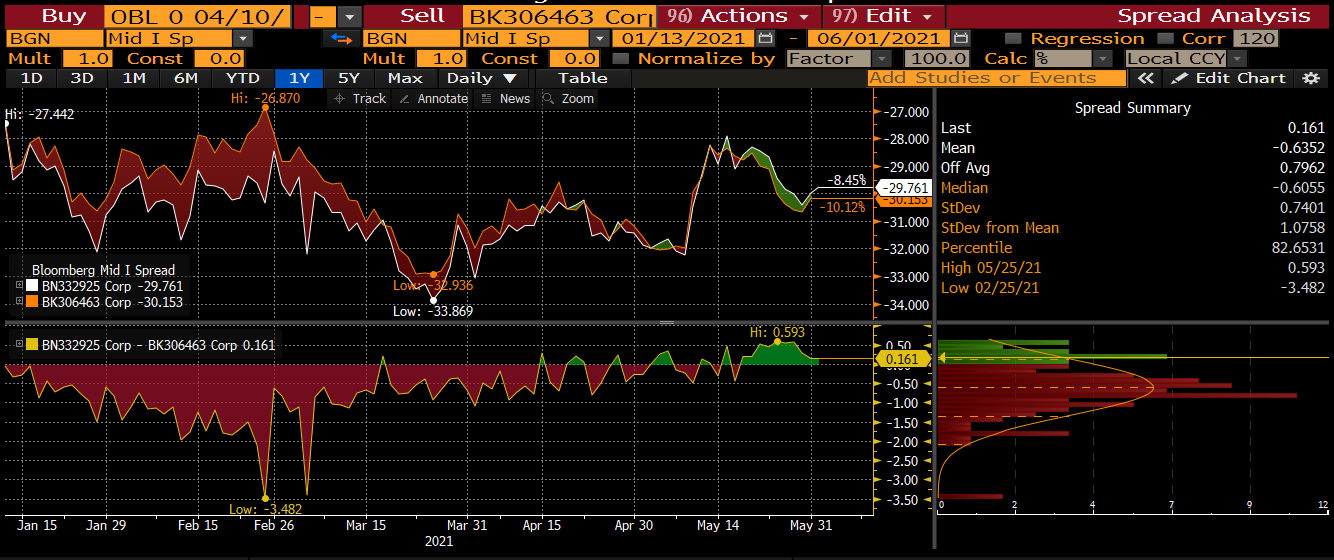The image size is (1334, 560).
Task: Open the operator dropdown between Buy and Sell
Action: pyautogui.click(x=348, y=16)
